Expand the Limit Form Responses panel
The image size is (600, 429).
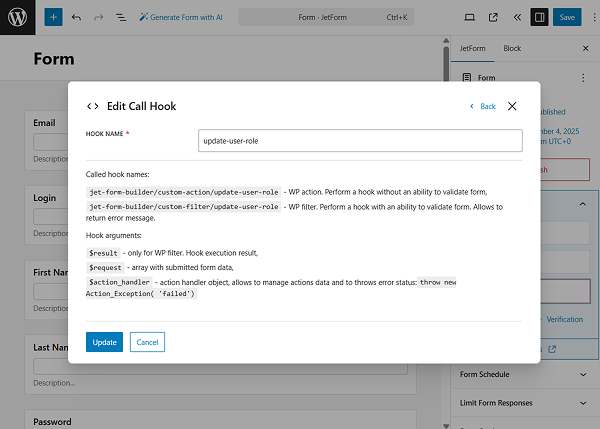524,403
